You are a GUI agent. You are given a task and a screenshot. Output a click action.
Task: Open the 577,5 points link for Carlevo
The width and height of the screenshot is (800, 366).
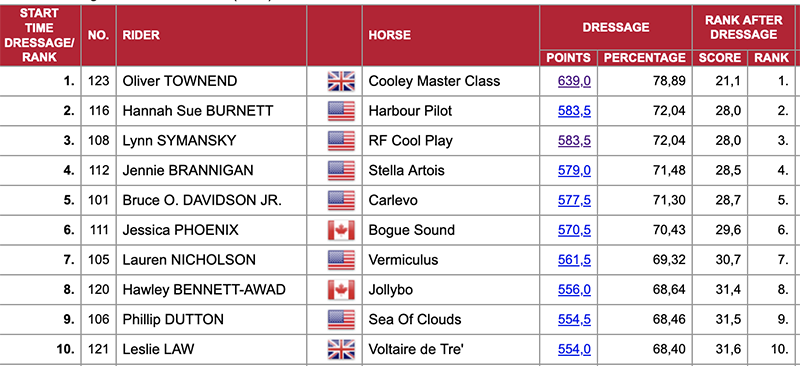pos(574,200)
